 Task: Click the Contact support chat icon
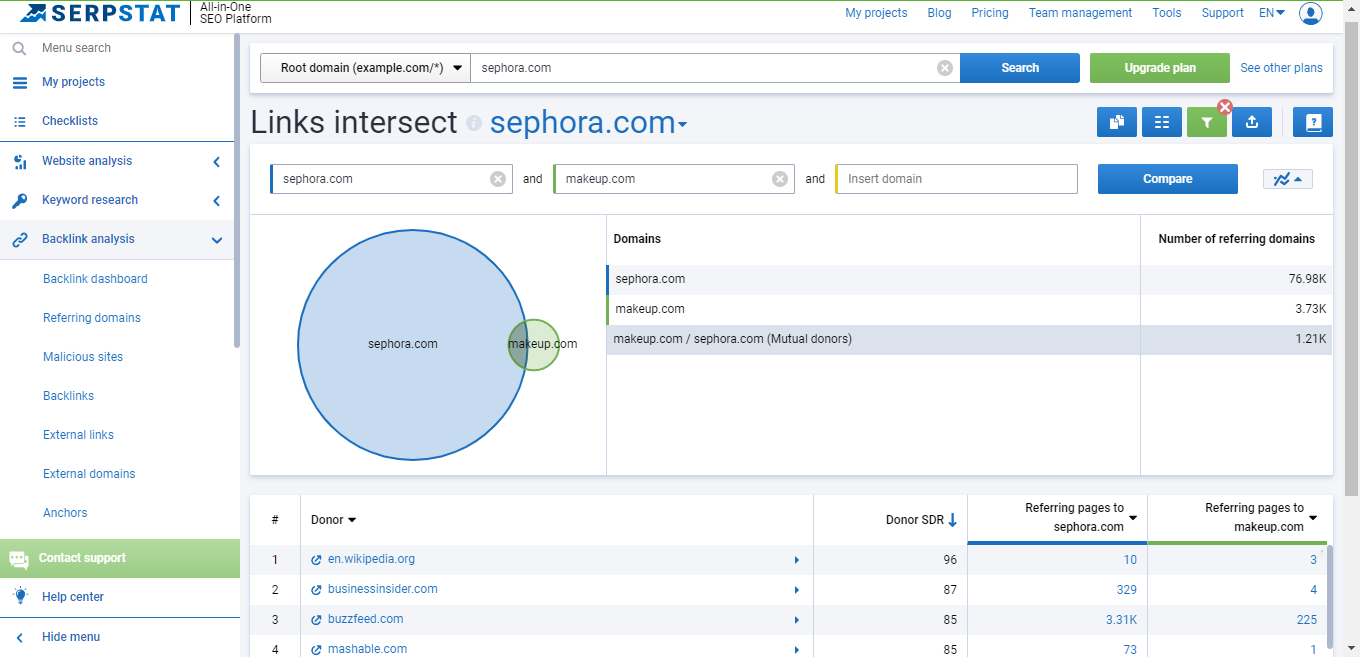[19, 559]
